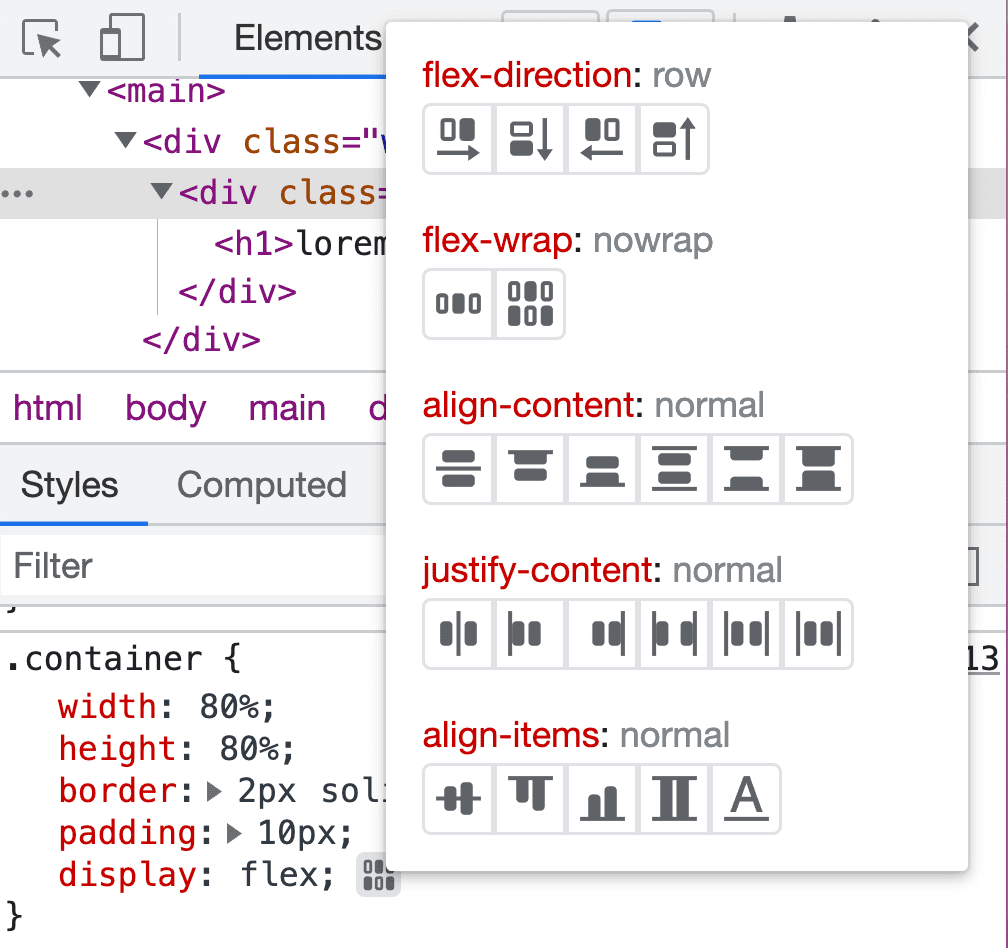Viewport: 1008px width, 948px height.
Task: Set justify-content to space-between
Action: click(x=674, y=633)
